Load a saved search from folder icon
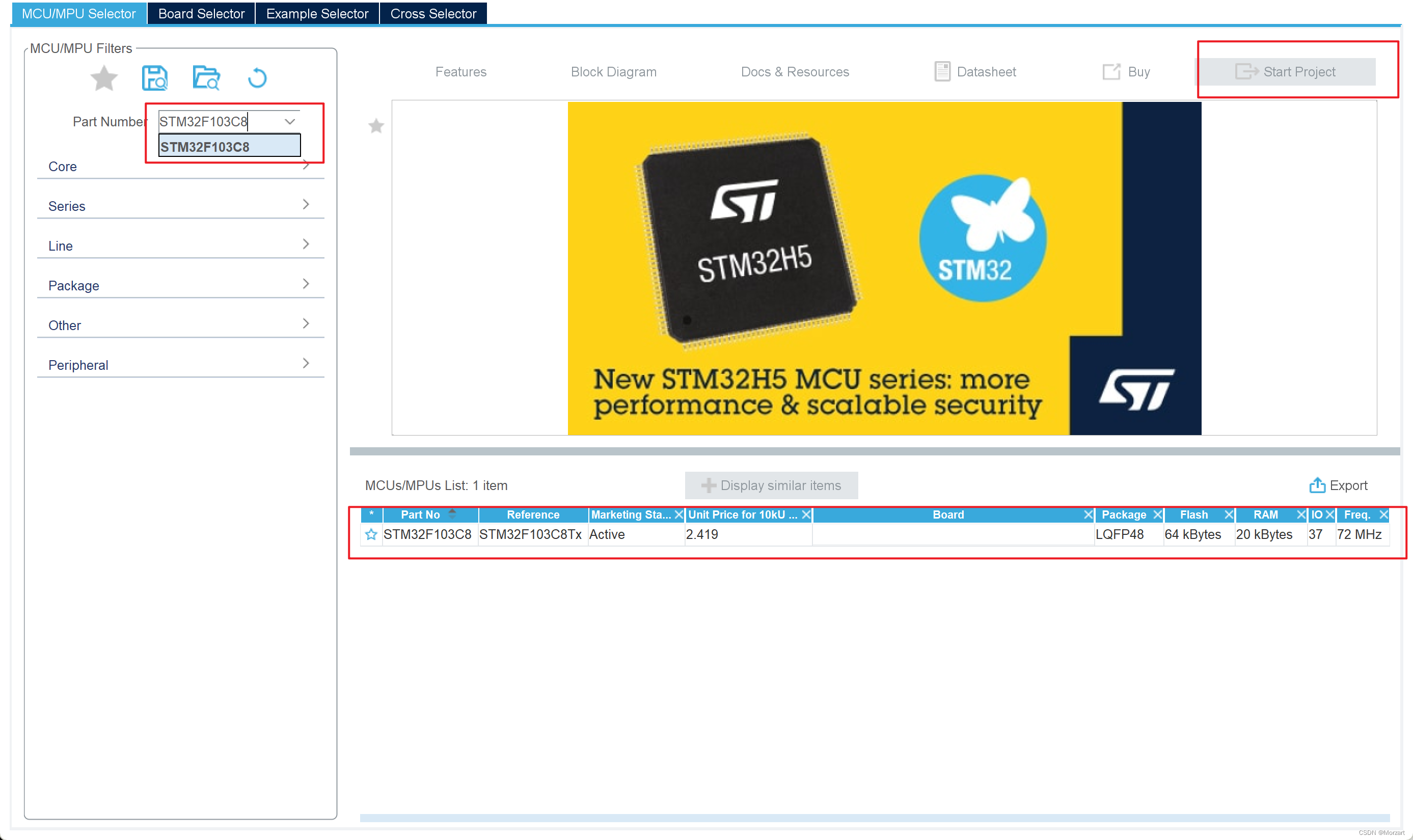The height and width of the screenshot is (840, 1413). click(206, 78)
